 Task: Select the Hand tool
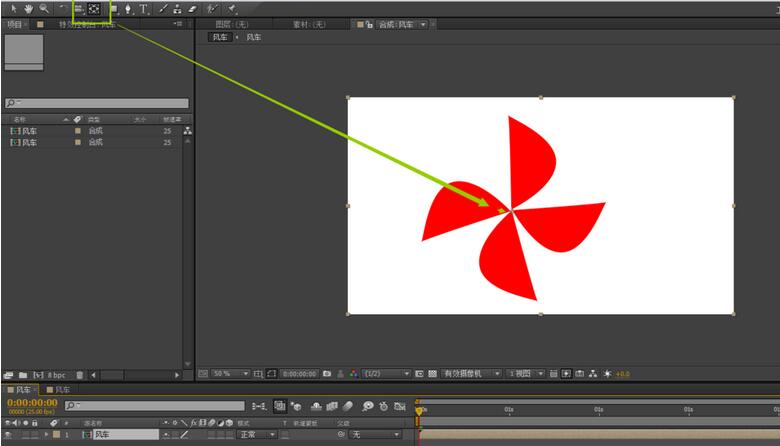point(29,8)
